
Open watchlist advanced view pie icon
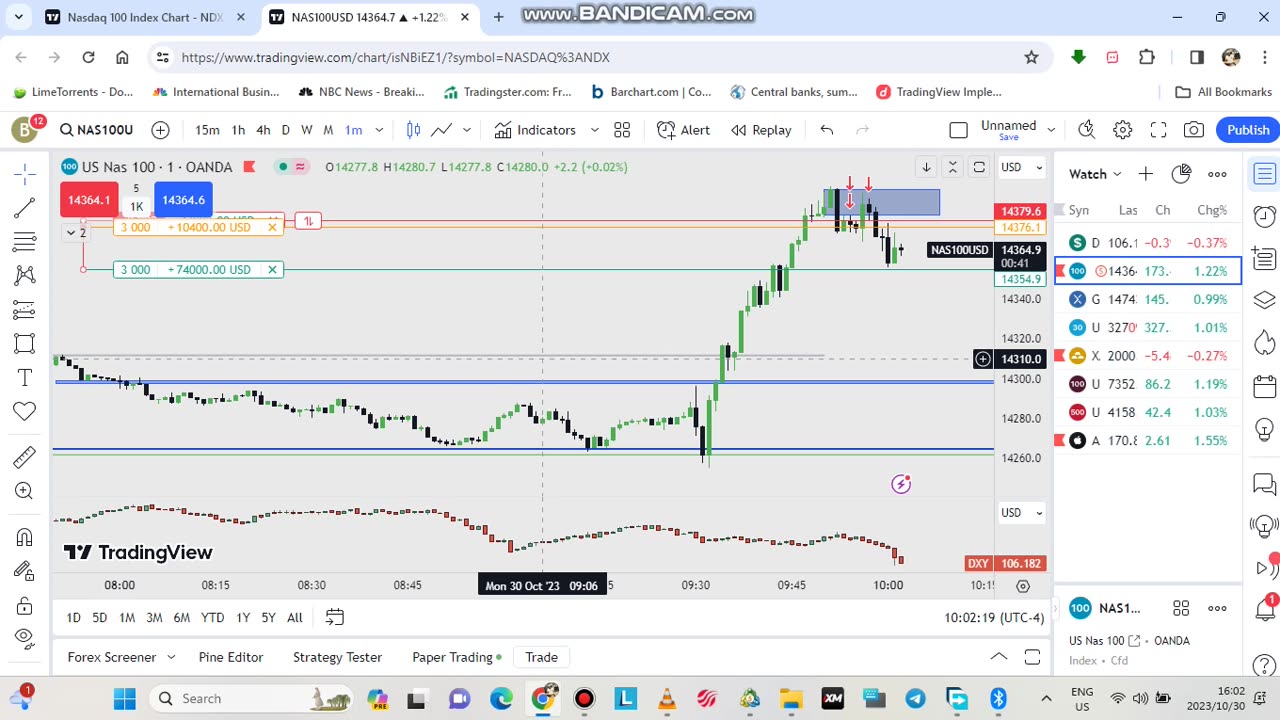(x=1181, y=174)
